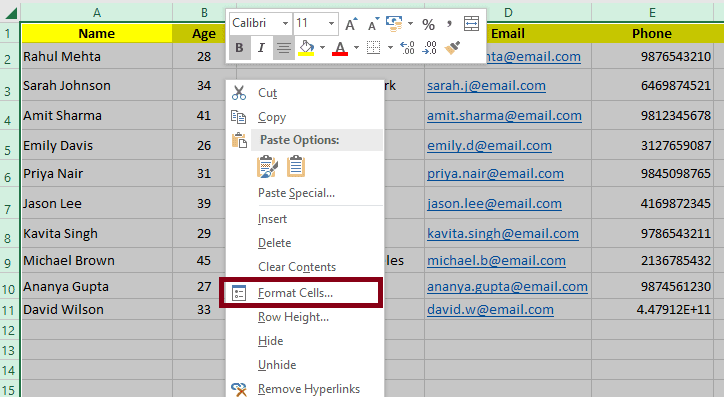Click the Merge and Center icon
724x397 pixels.
tap(471, 24)
